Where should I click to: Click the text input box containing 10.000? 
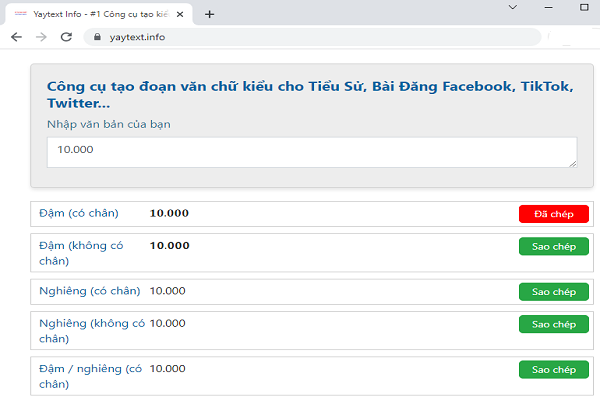point(312,152)
